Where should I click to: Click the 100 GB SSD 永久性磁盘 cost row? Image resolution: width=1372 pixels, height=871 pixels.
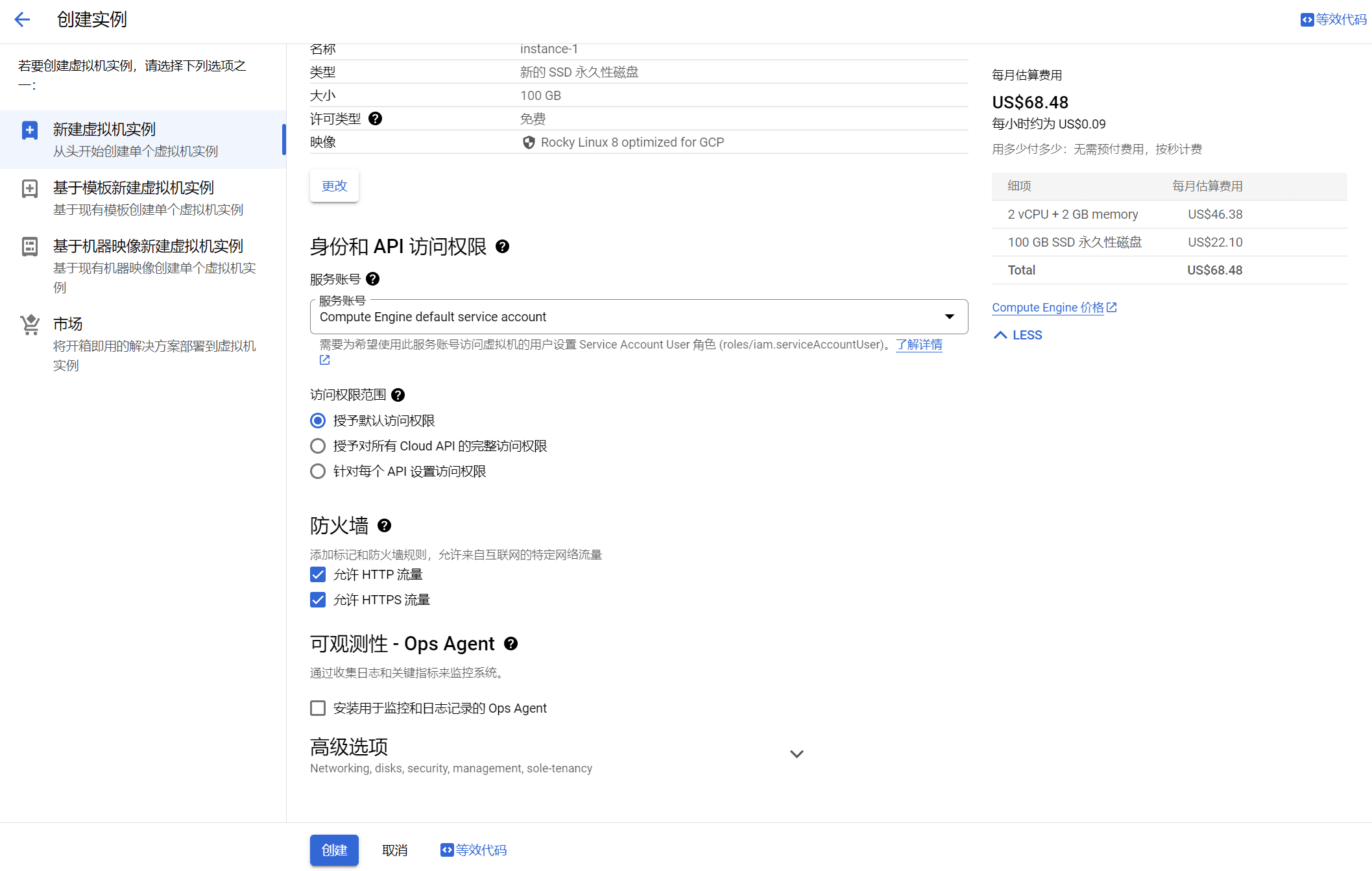(x=1169, y=242)
